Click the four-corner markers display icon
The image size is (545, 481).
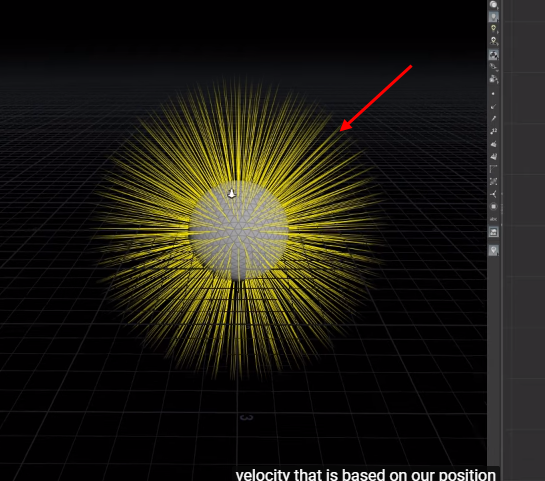(x=494, y=181)
